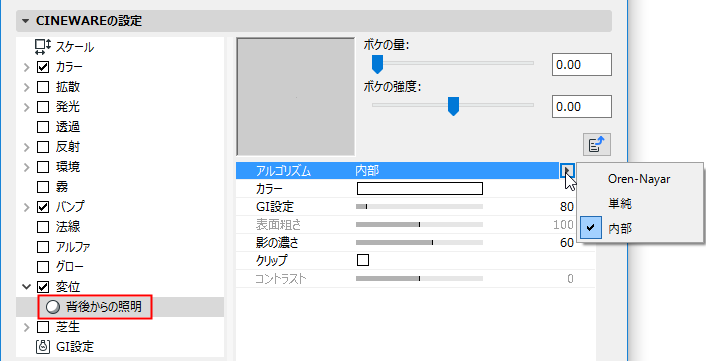
Task: Expand the 環境 channel tree arrow
Action: 27,167
